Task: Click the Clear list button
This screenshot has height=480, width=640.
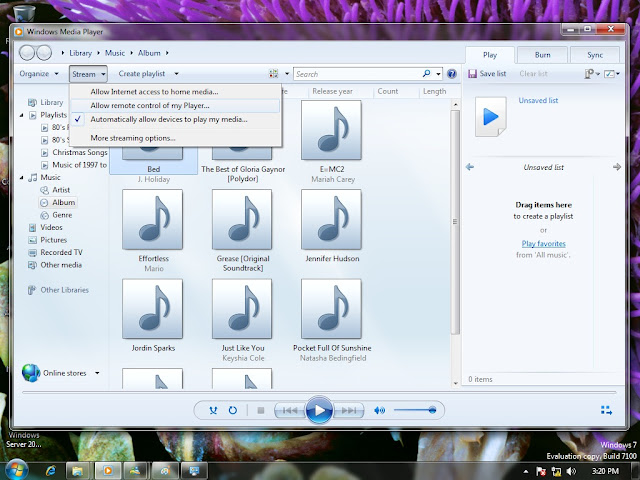Action: pyautogui.click(x=533, y=73)
